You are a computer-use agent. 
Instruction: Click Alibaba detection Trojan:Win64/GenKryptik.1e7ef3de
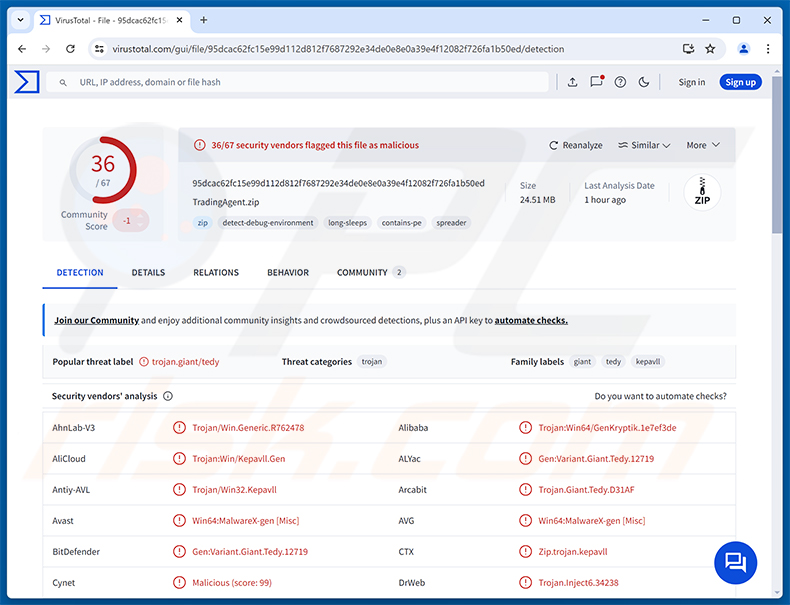pyautogui.click(x=607, y=428)
